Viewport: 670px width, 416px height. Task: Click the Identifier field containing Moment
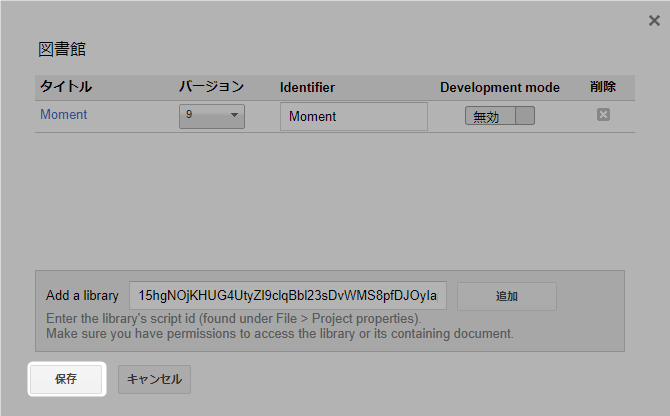[354, 116]
